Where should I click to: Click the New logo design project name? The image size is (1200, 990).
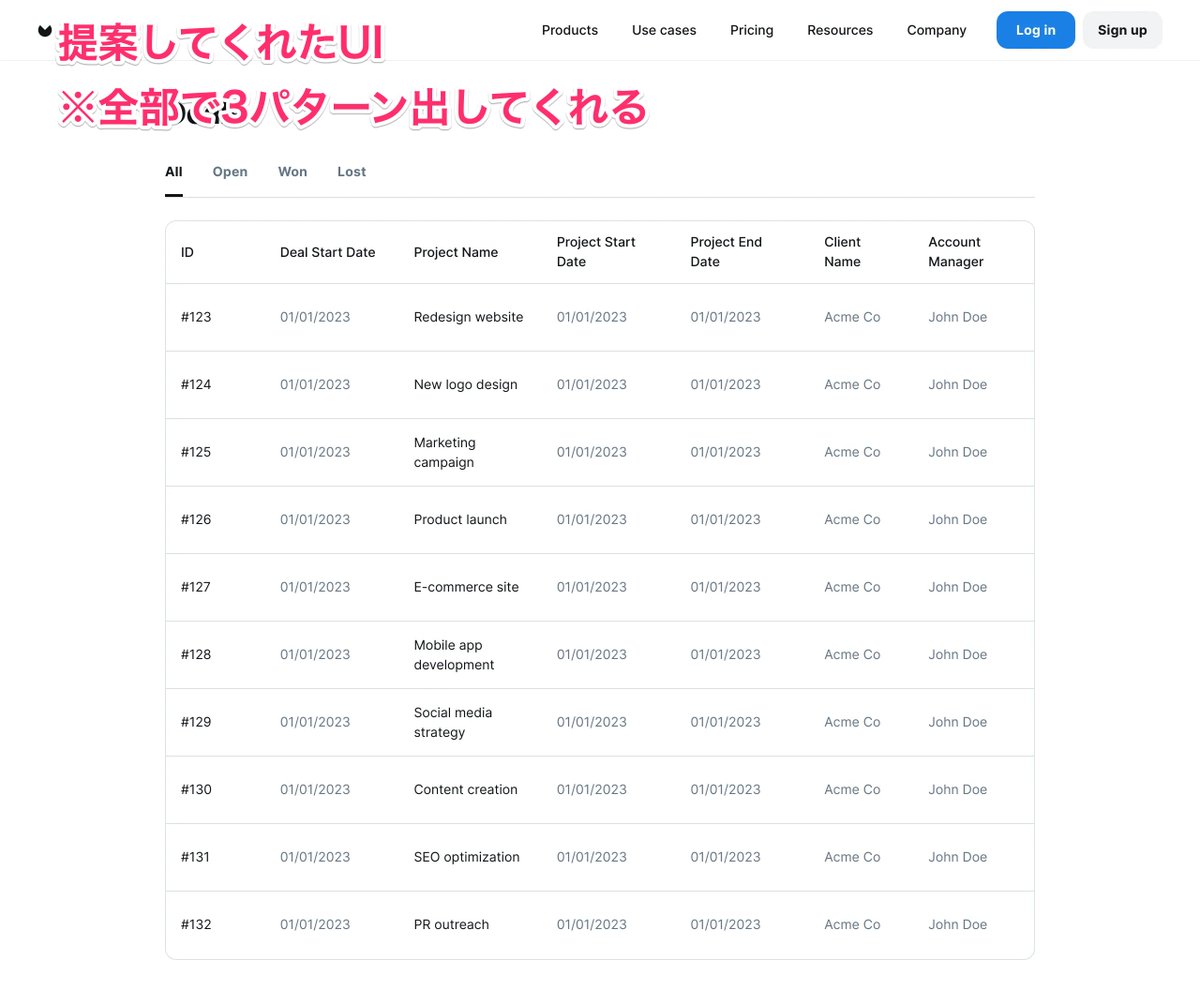point(466,385)
